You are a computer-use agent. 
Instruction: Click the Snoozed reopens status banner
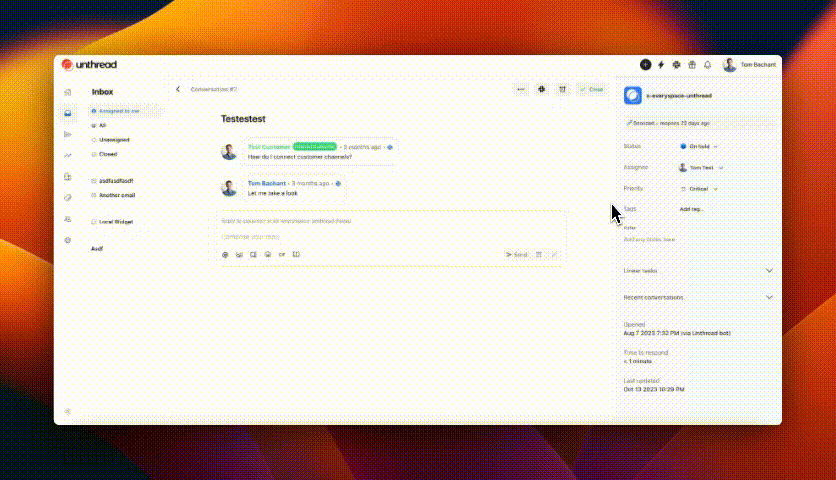pos(698,123)
